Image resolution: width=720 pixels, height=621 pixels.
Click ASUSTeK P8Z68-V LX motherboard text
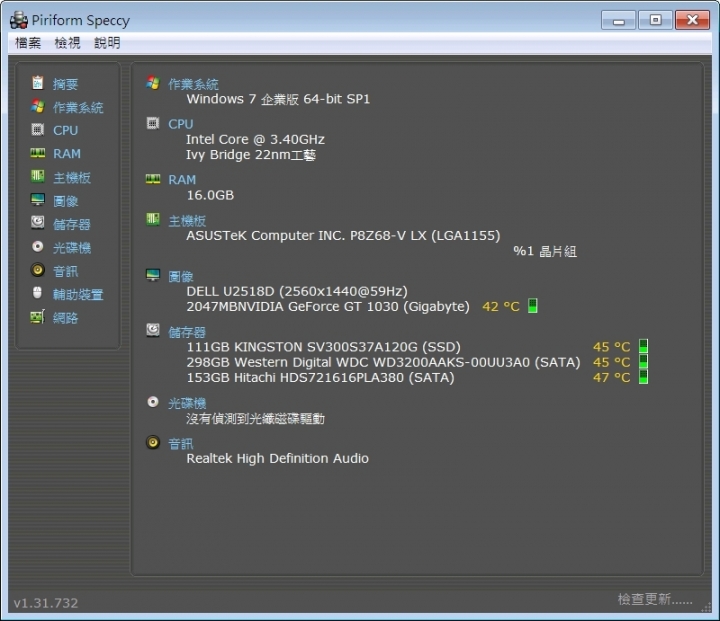pos(343,236)
